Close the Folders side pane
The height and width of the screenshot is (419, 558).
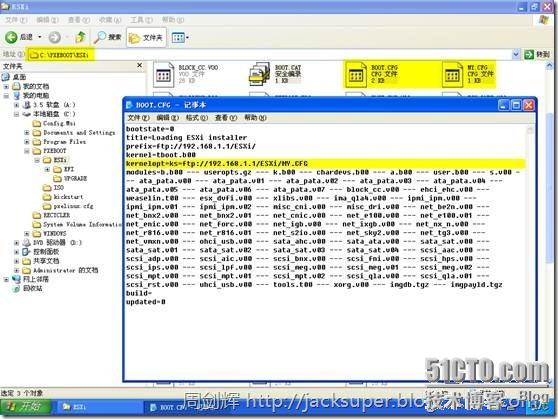pyautogui.click(x=140, y=65)
